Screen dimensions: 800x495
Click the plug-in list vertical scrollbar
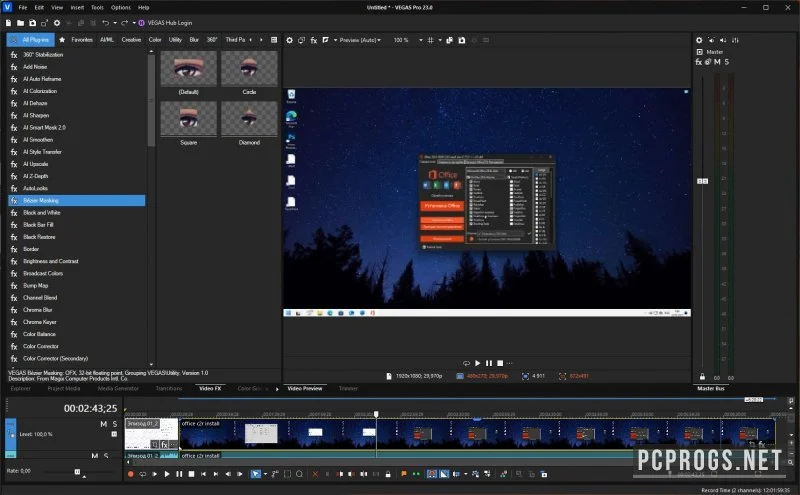coord(151,100)
